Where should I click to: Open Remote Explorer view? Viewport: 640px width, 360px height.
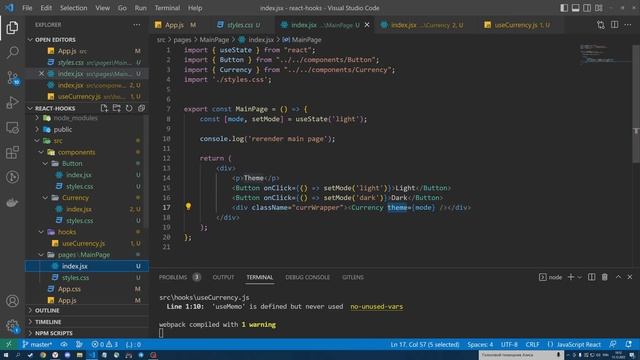pos(12,127)
